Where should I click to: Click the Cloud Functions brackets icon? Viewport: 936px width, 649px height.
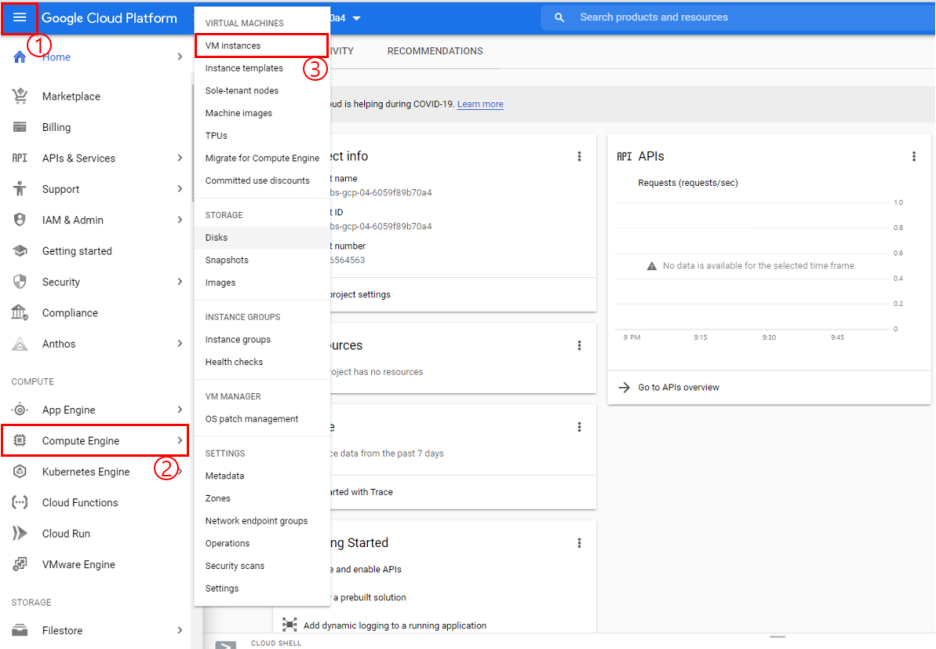click(x=20, y=503)
